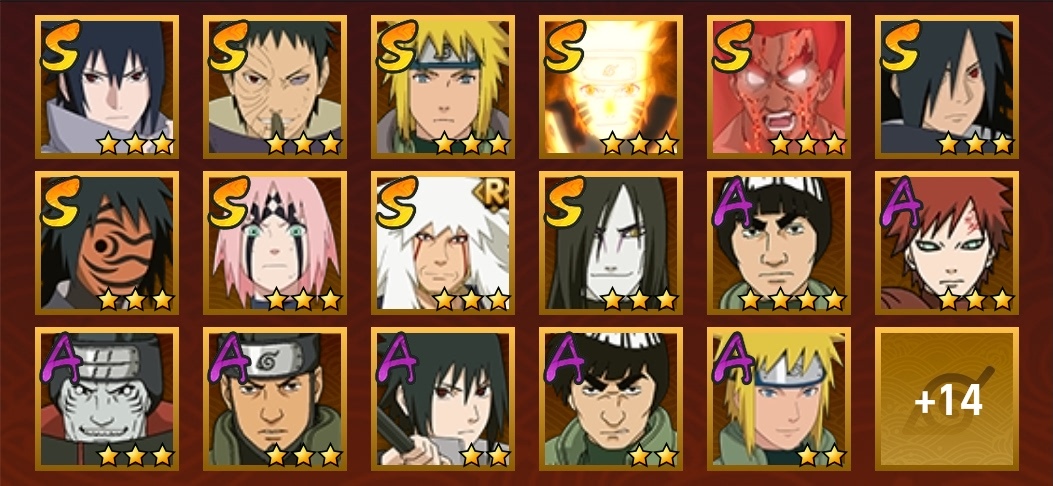Choose the A-rank blond ninja with two stars

pos(778,399)
